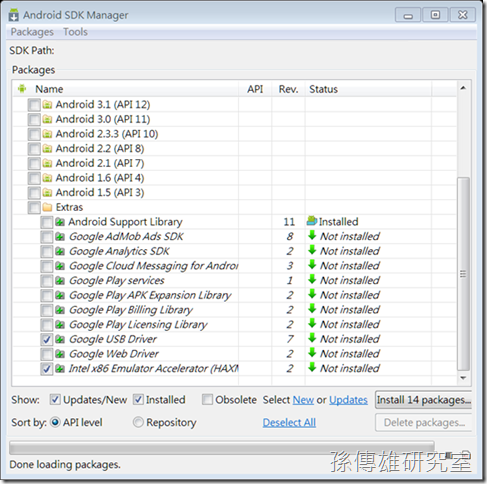Click package icon for Android Support Library
This screenshot has width=487, height=484.
coord(60,222)
